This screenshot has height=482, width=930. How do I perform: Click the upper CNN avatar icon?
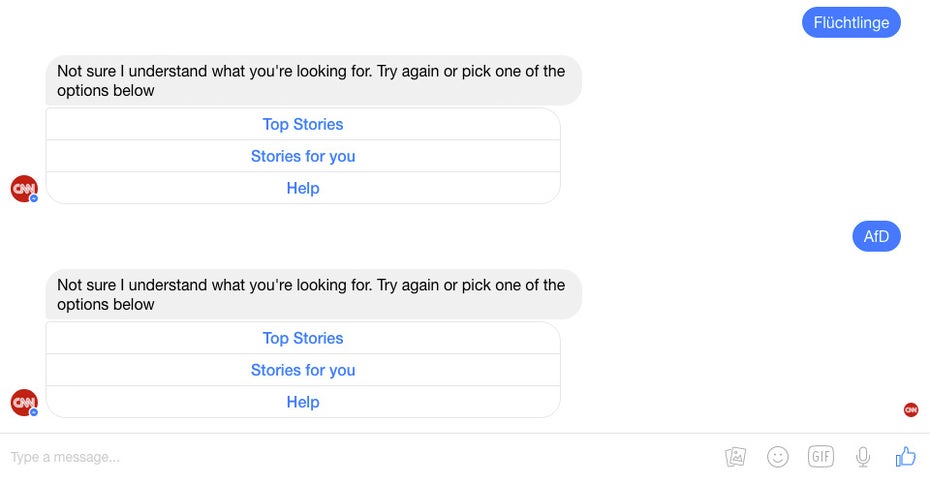24,189
